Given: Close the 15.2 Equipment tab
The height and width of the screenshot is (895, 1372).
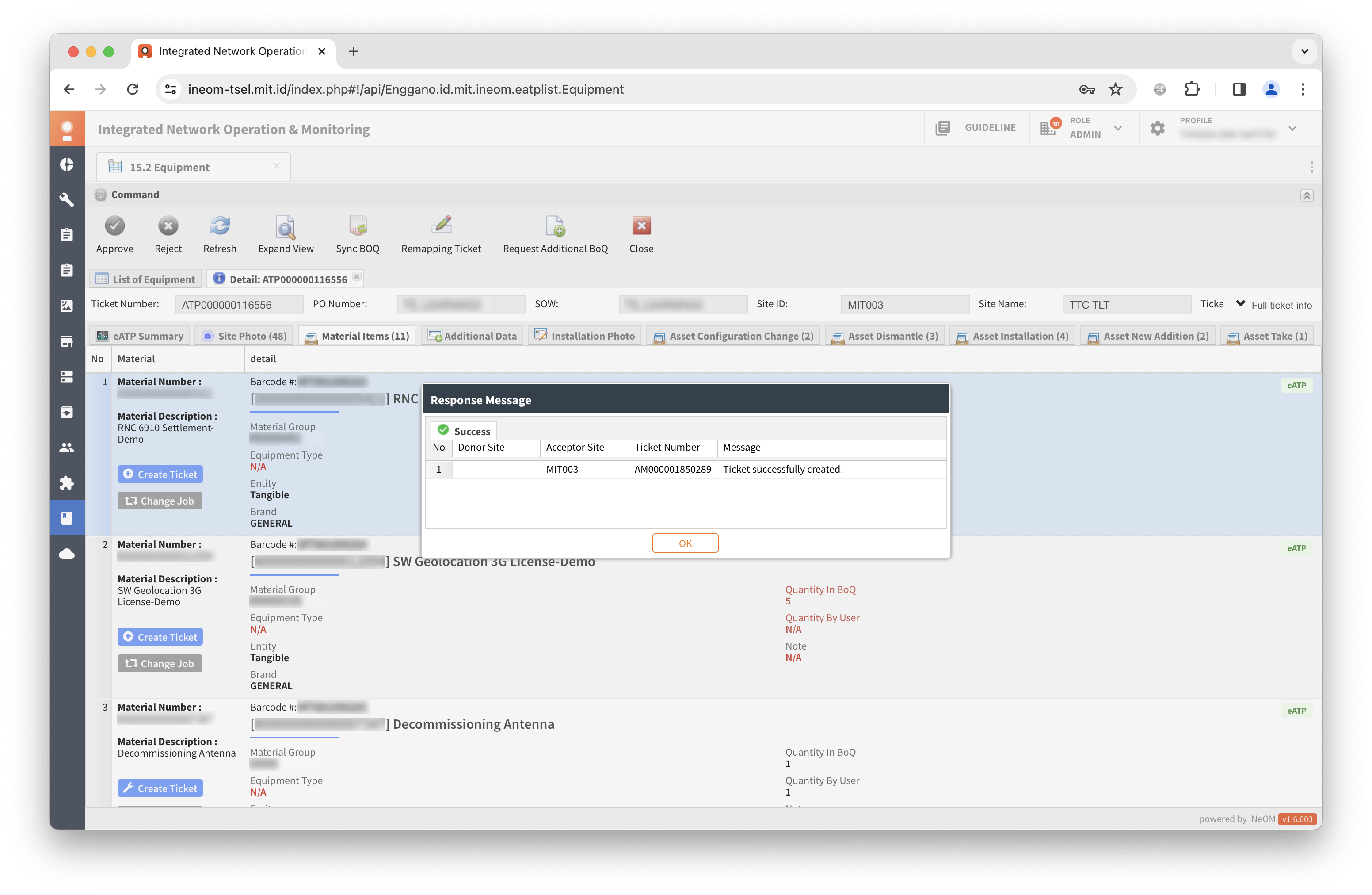Looking at the screenshot, I should coord(277,166).
